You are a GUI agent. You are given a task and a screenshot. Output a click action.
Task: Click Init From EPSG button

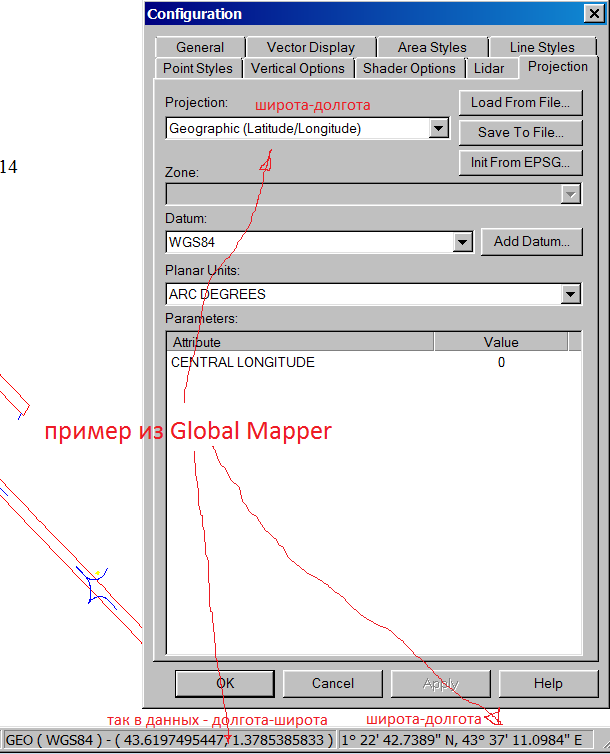click(521, 163)
